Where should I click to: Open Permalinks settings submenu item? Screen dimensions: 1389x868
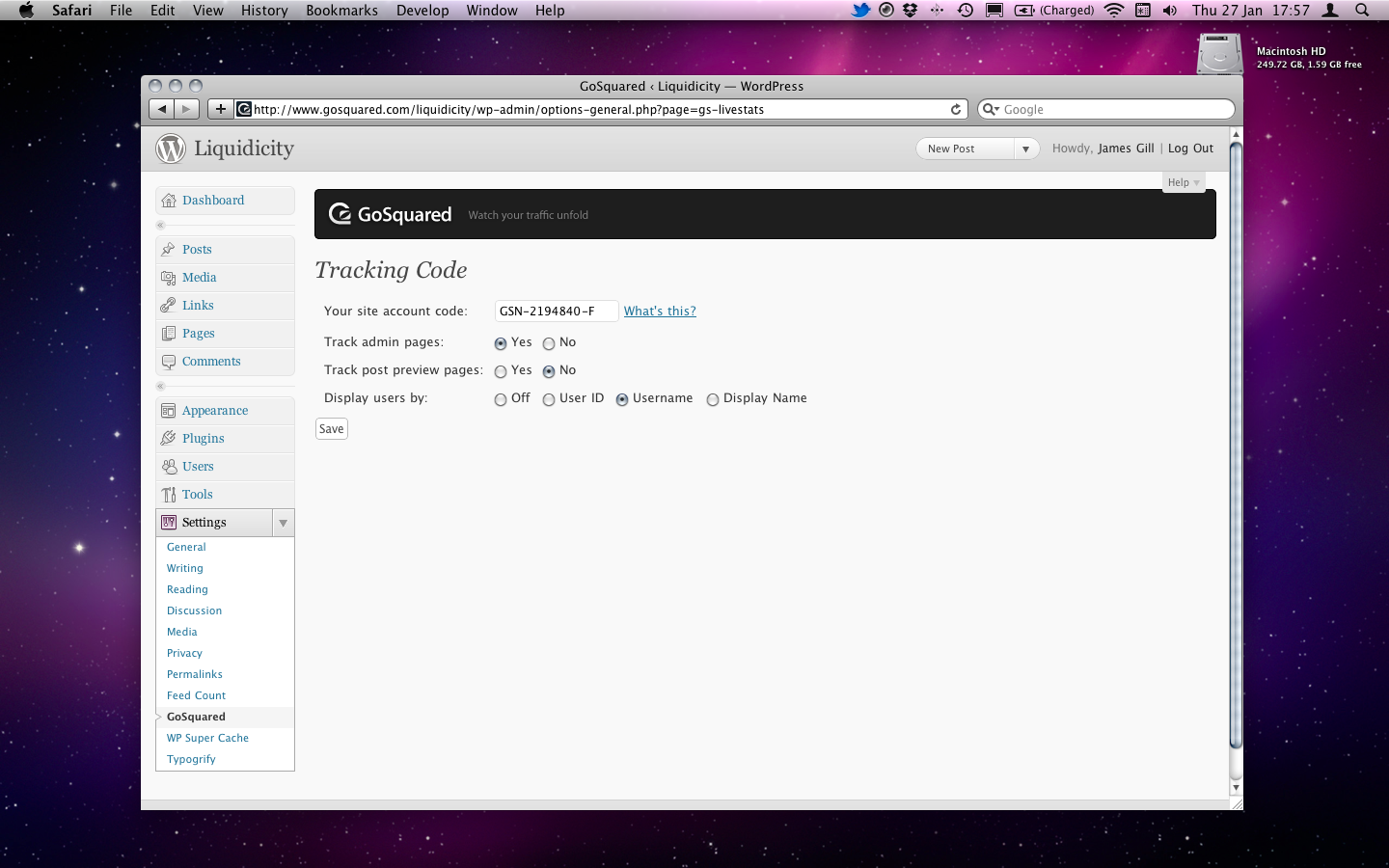click(x=195, y=674)
